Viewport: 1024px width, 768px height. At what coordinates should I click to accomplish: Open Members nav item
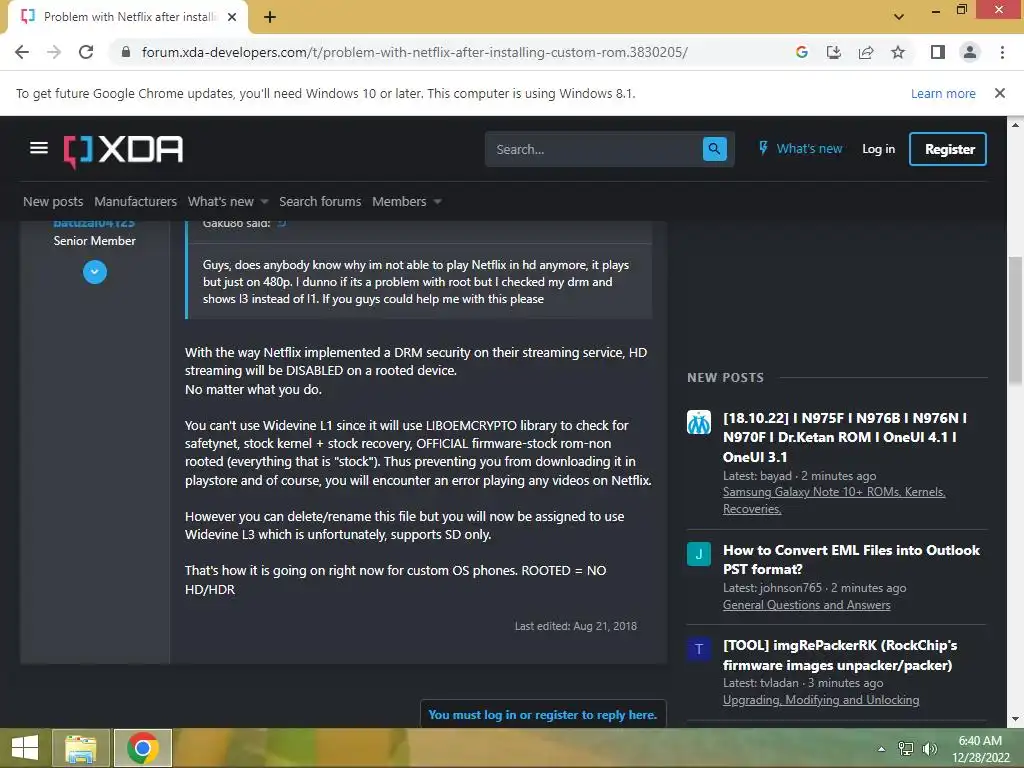(399, 201)
